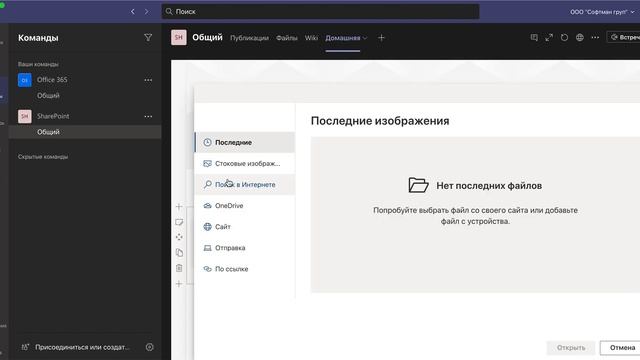Click the delete web part trash icon

click(x=179, y=268)
